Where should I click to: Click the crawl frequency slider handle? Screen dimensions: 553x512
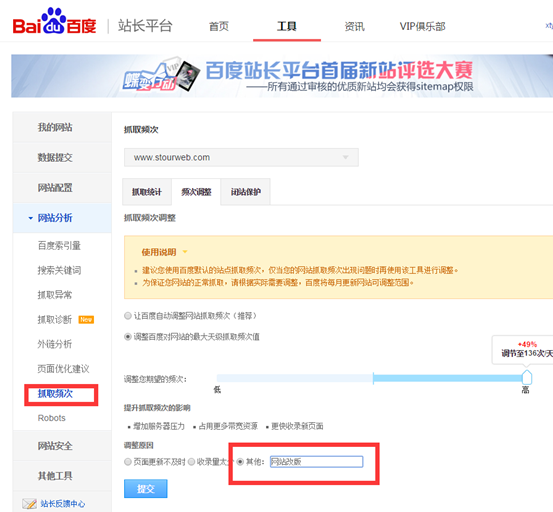527,377
